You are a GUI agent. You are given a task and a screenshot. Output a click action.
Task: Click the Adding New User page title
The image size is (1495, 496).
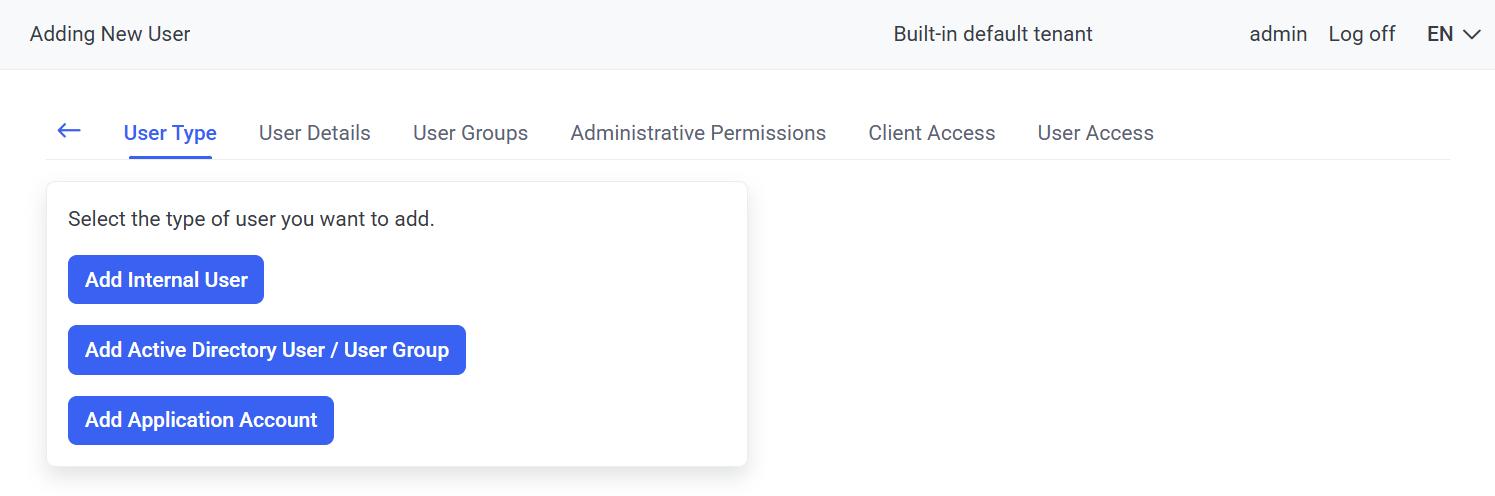pos(110,34)
